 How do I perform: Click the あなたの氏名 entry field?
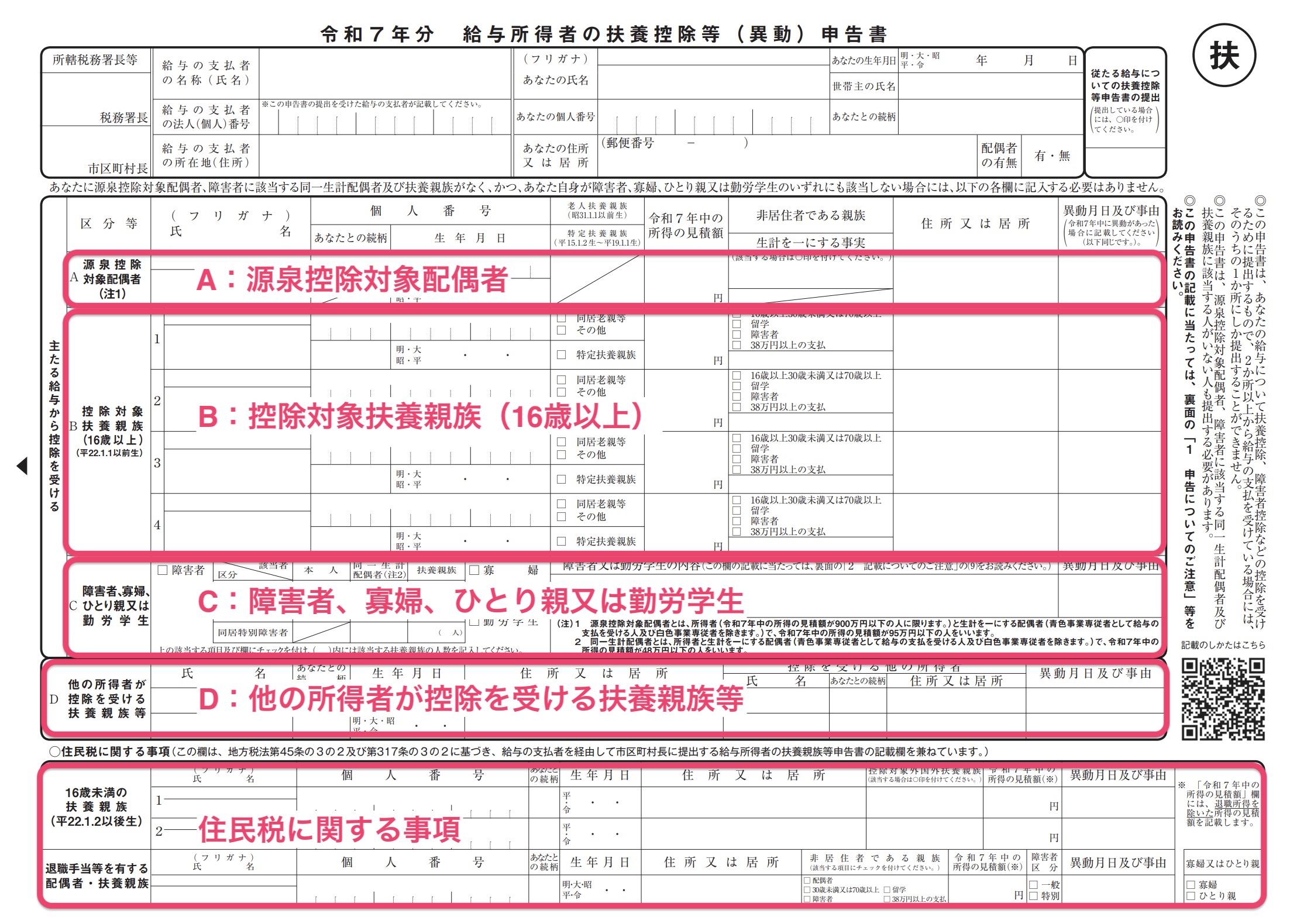[x=713, y=81]
